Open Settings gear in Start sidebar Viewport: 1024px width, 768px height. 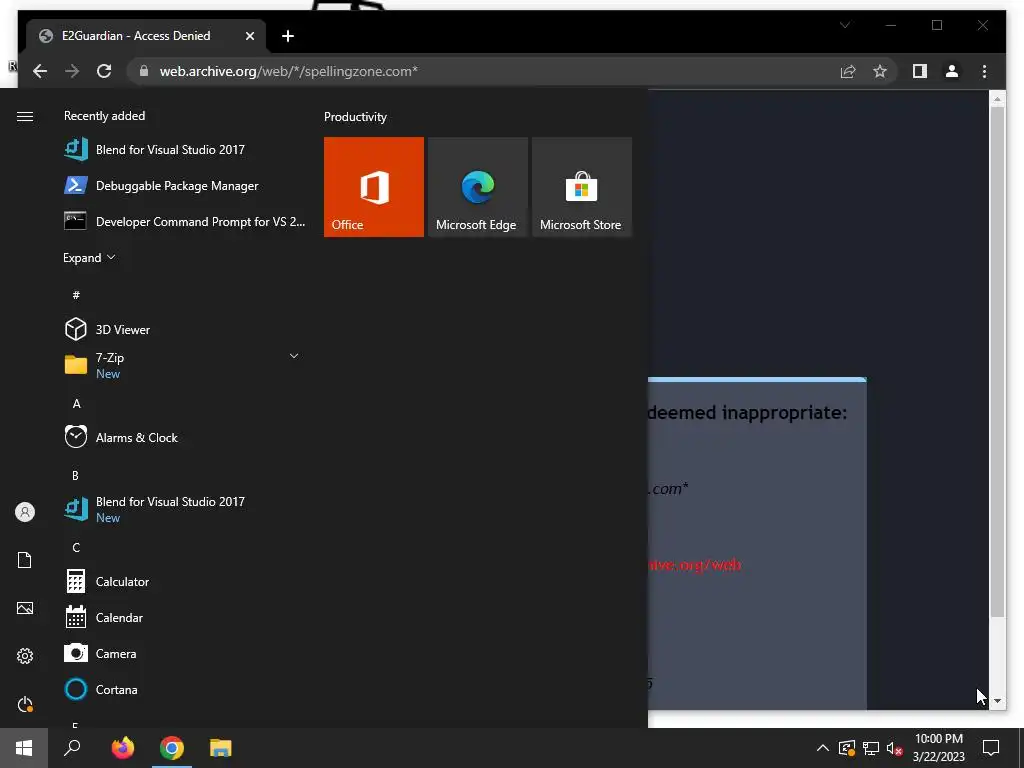[25, 656]
